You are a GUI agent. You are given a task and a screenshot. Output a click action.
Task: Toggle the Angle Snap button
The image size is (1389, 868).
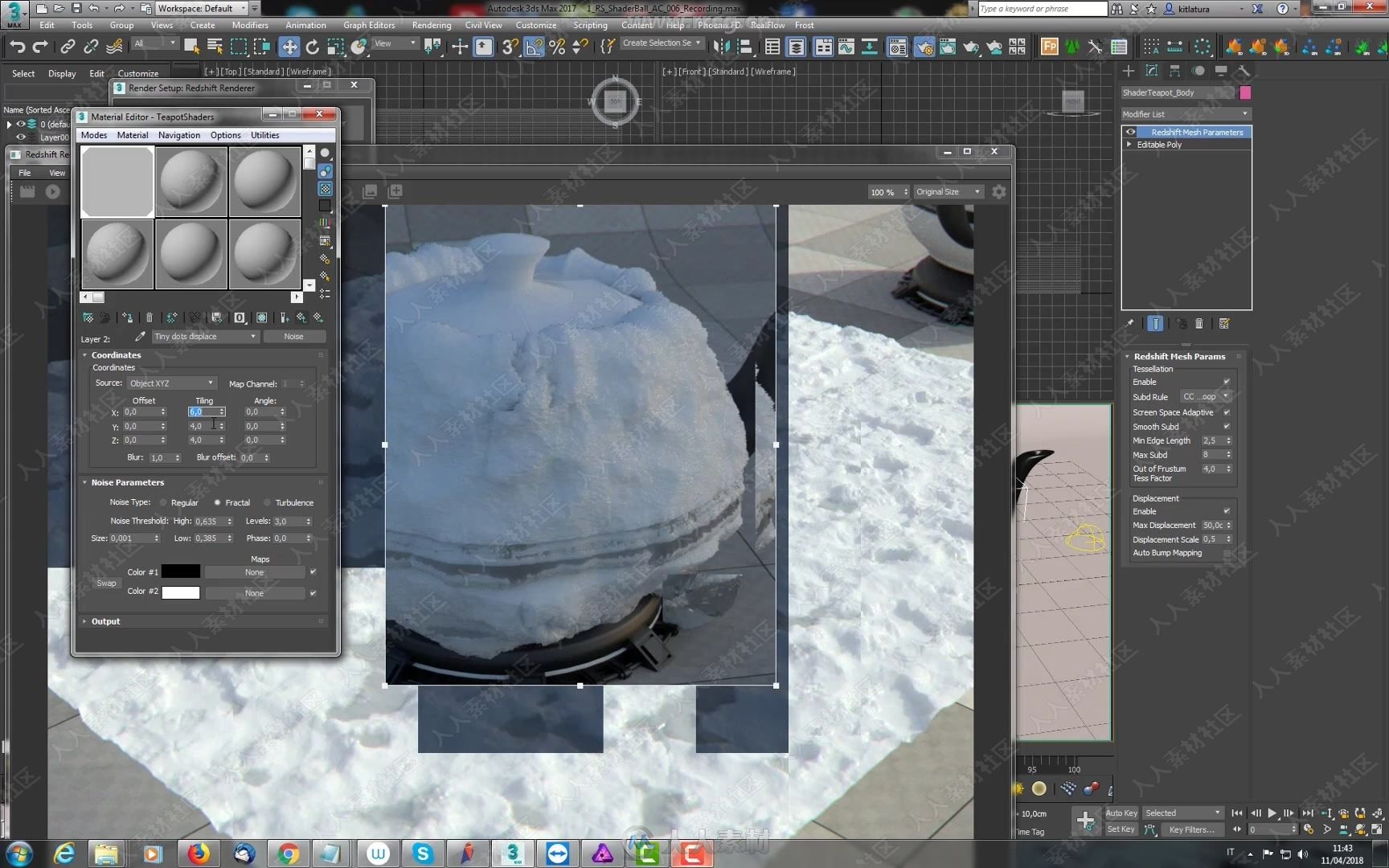coord(534,47)
